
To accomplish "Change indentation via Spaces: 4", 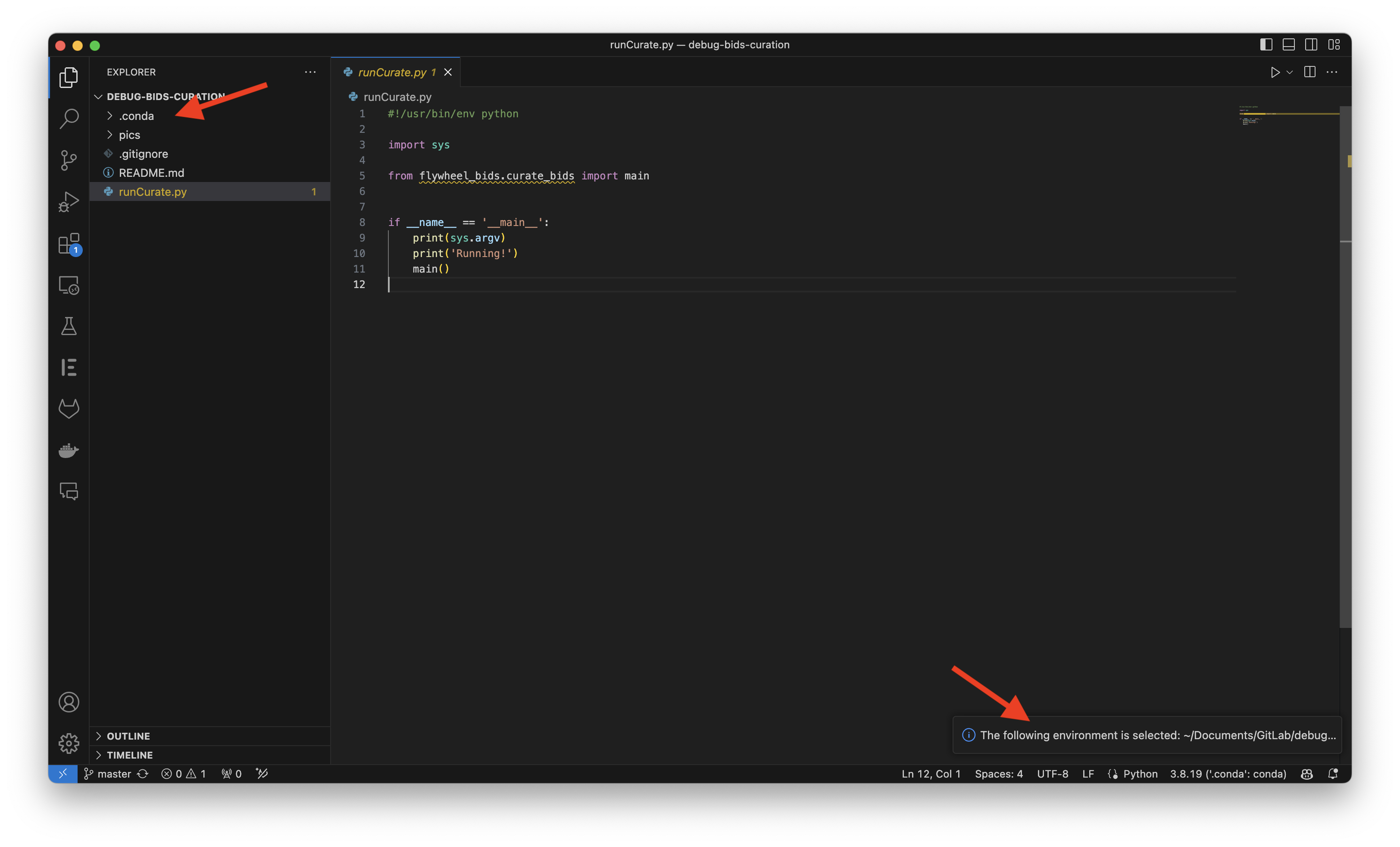I will [998, 774].
